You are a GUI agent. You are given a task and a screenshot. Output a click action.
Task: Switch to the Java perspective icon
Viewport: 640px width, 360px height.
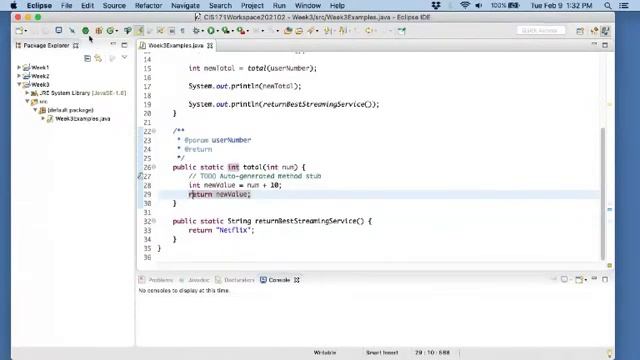coord(605,31)
